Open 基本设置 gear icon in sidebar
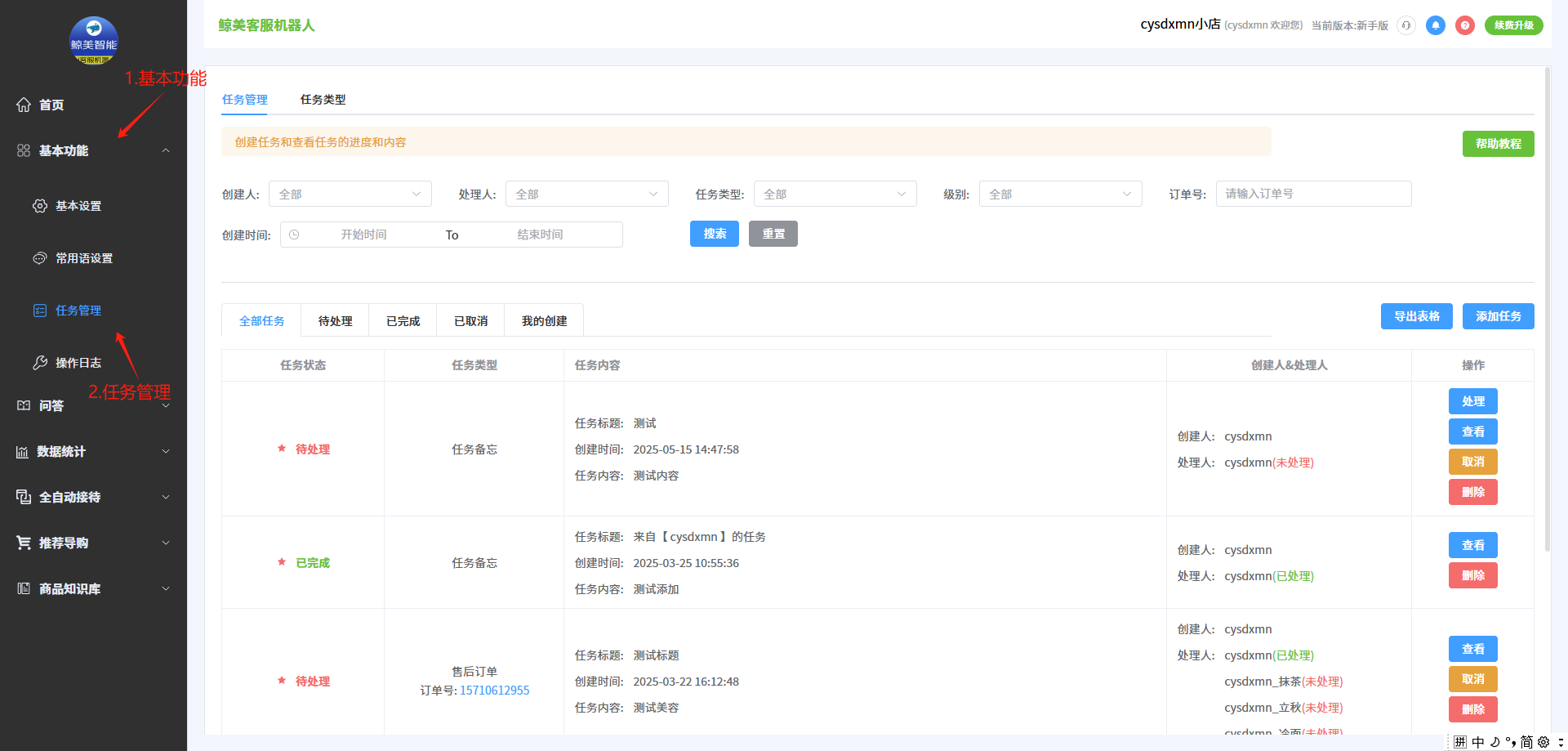Viewport: 1568px width, 751px height. 40,206
